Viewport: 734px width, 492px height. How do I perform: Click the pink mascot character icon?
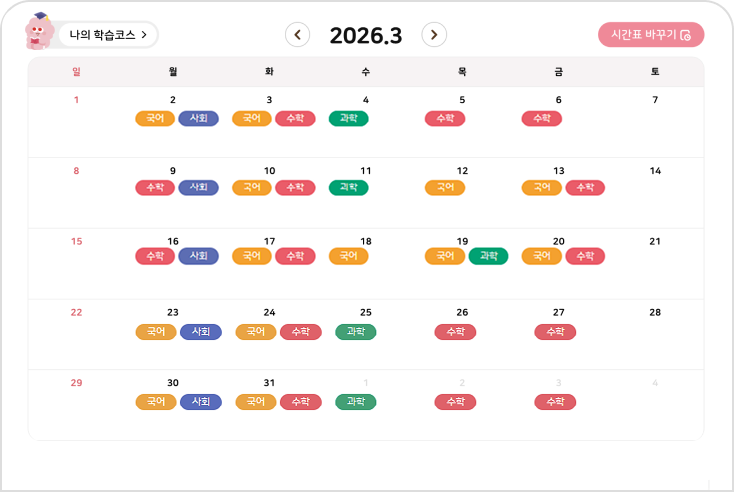coord(40,32)
